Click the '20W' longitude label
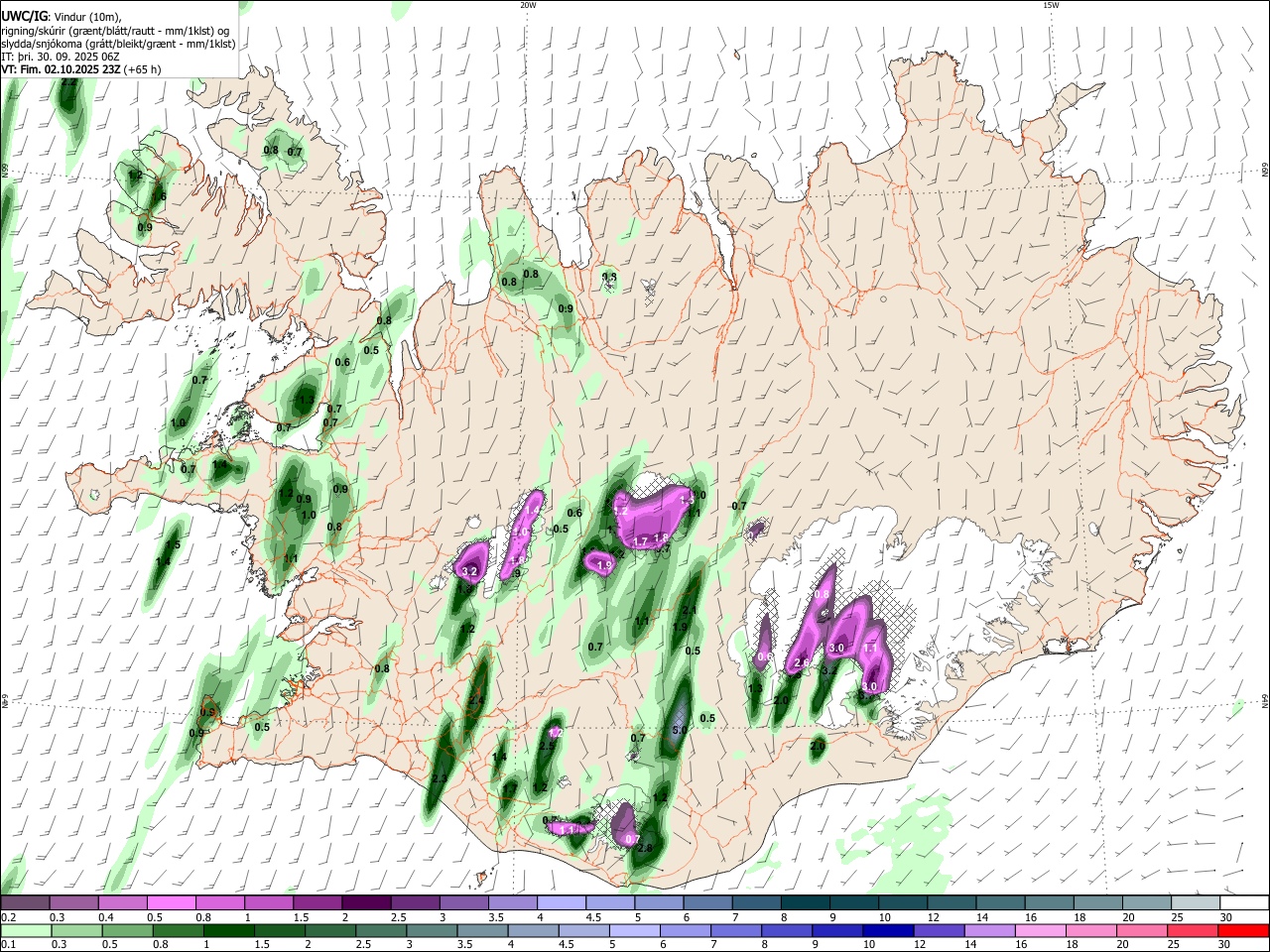The image size is (1270, 952). pos(528,5)
